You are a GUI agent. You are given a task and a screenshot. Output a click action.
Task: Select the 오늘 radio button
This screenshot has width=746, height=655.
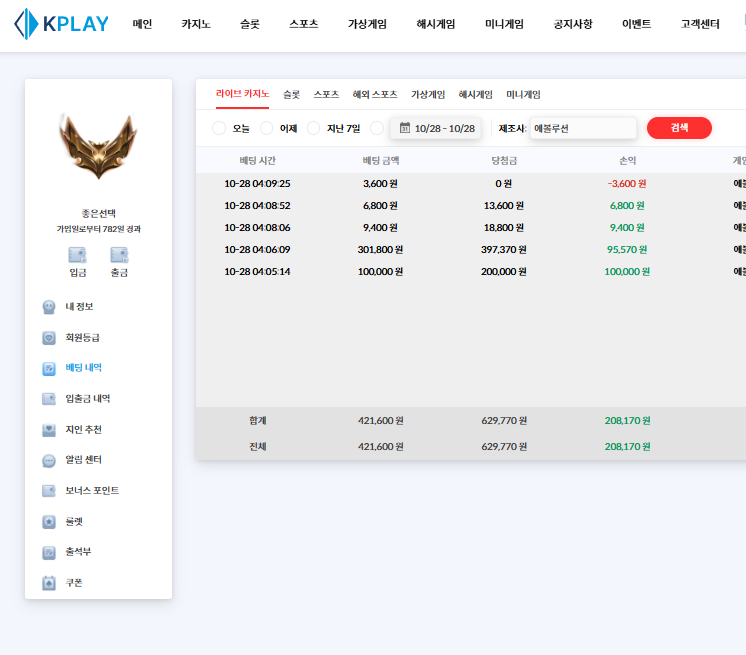219,128
